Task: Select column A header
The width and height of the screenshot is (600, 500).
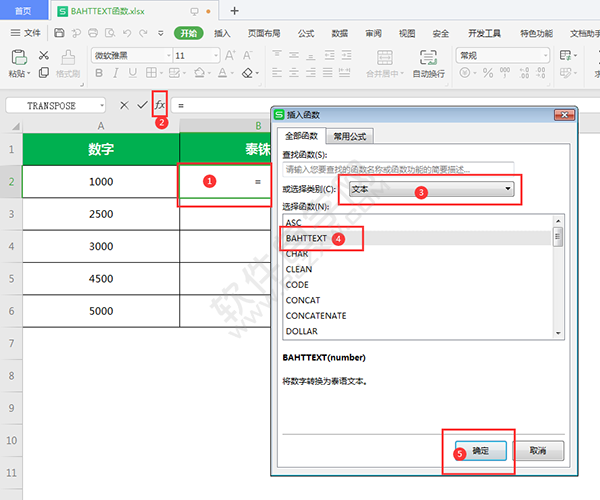Action: (101, 126)
